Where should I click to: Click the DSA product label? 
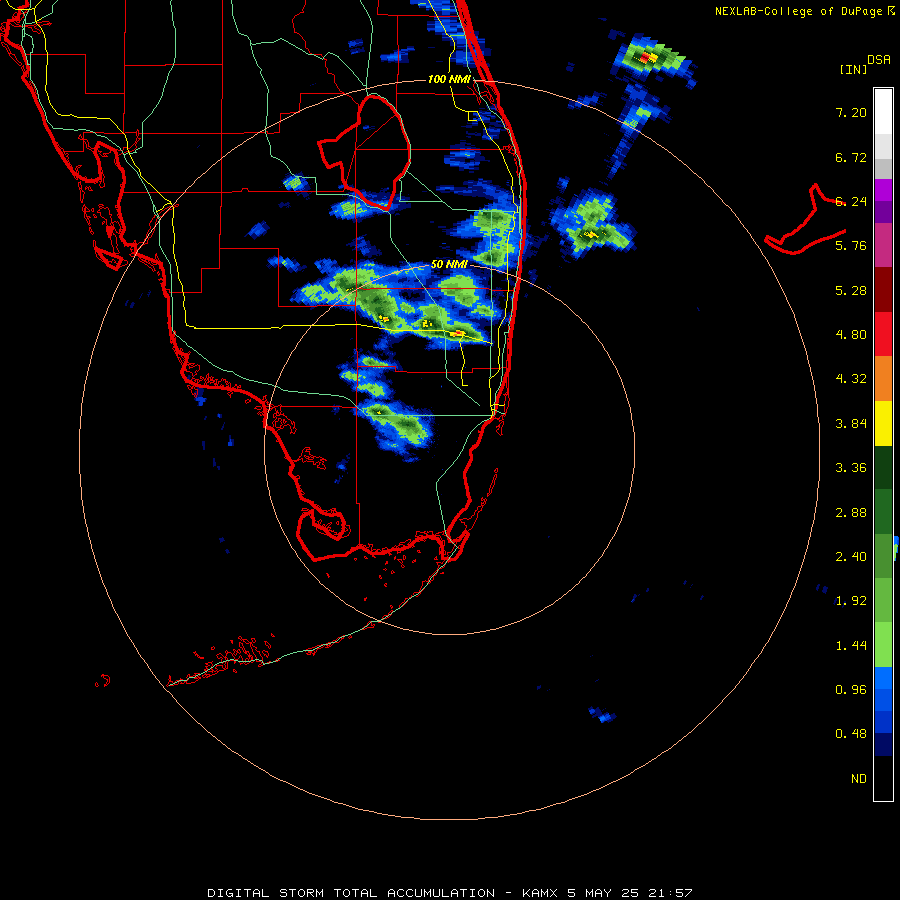tap(879, 60)
